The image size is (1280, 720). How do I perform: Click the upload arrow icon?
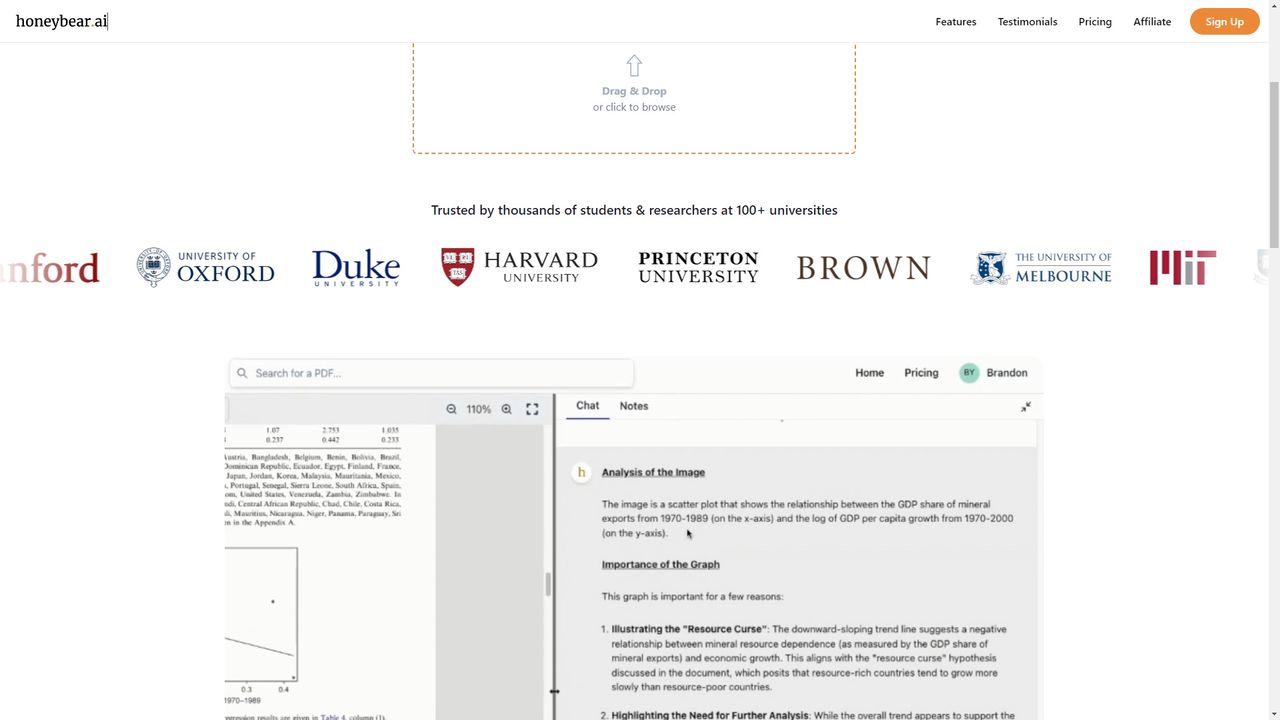[634, 66]
